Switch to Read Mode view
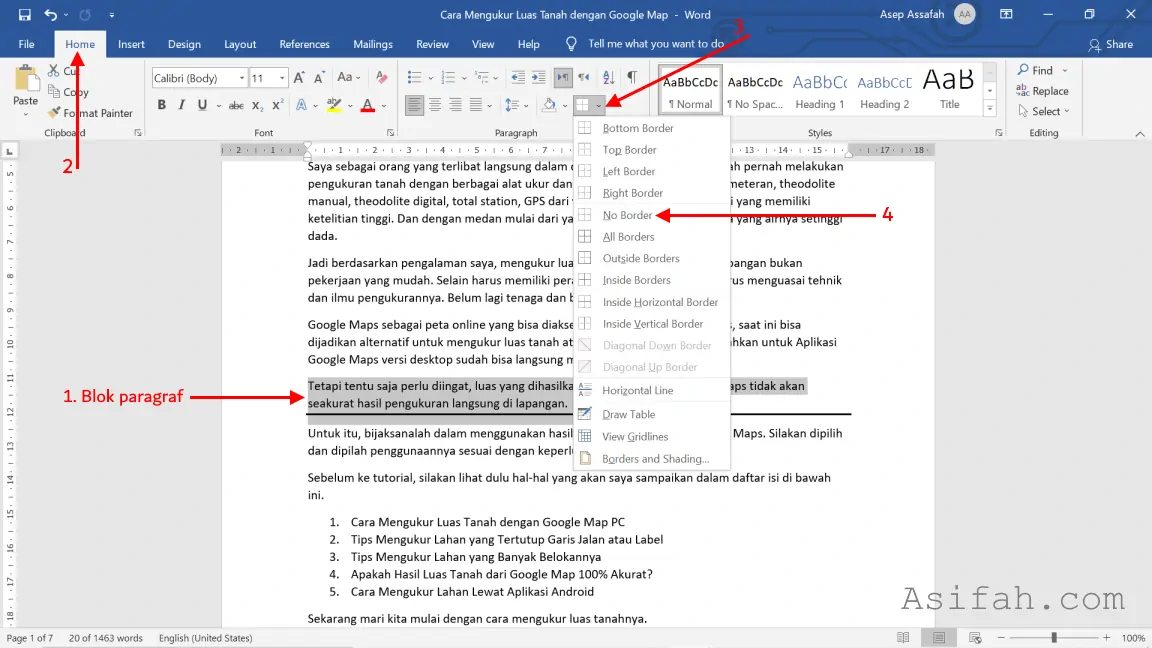 (903, 638)
